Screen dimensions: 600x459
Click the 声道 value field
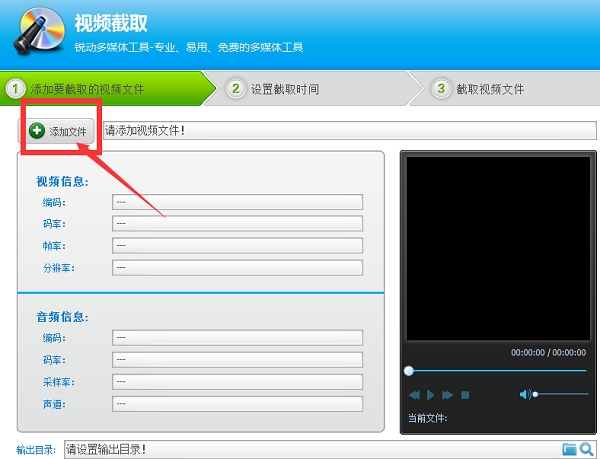[237, 404]
